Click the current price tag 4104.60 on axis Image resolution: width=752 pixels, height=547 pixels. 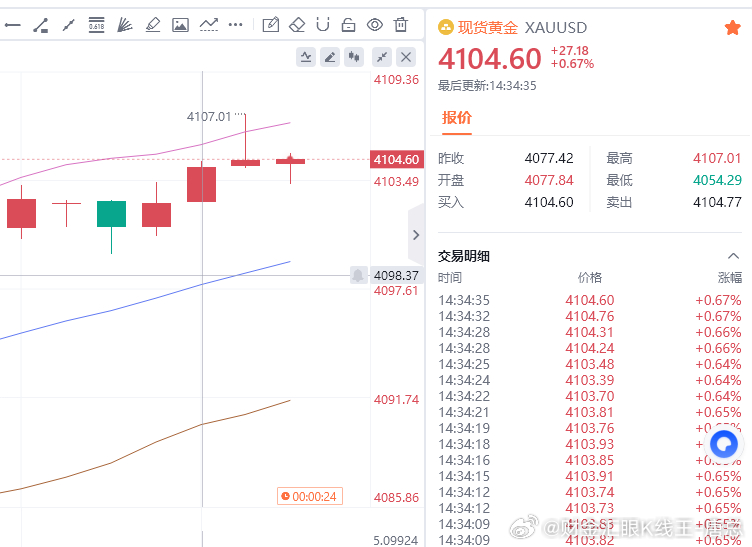point(397,160)
